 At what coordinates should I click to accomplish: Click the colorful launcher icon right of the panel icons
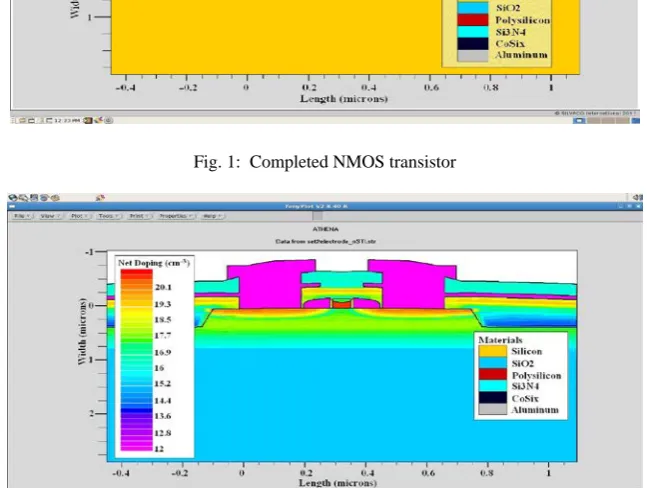pos(100,198)
